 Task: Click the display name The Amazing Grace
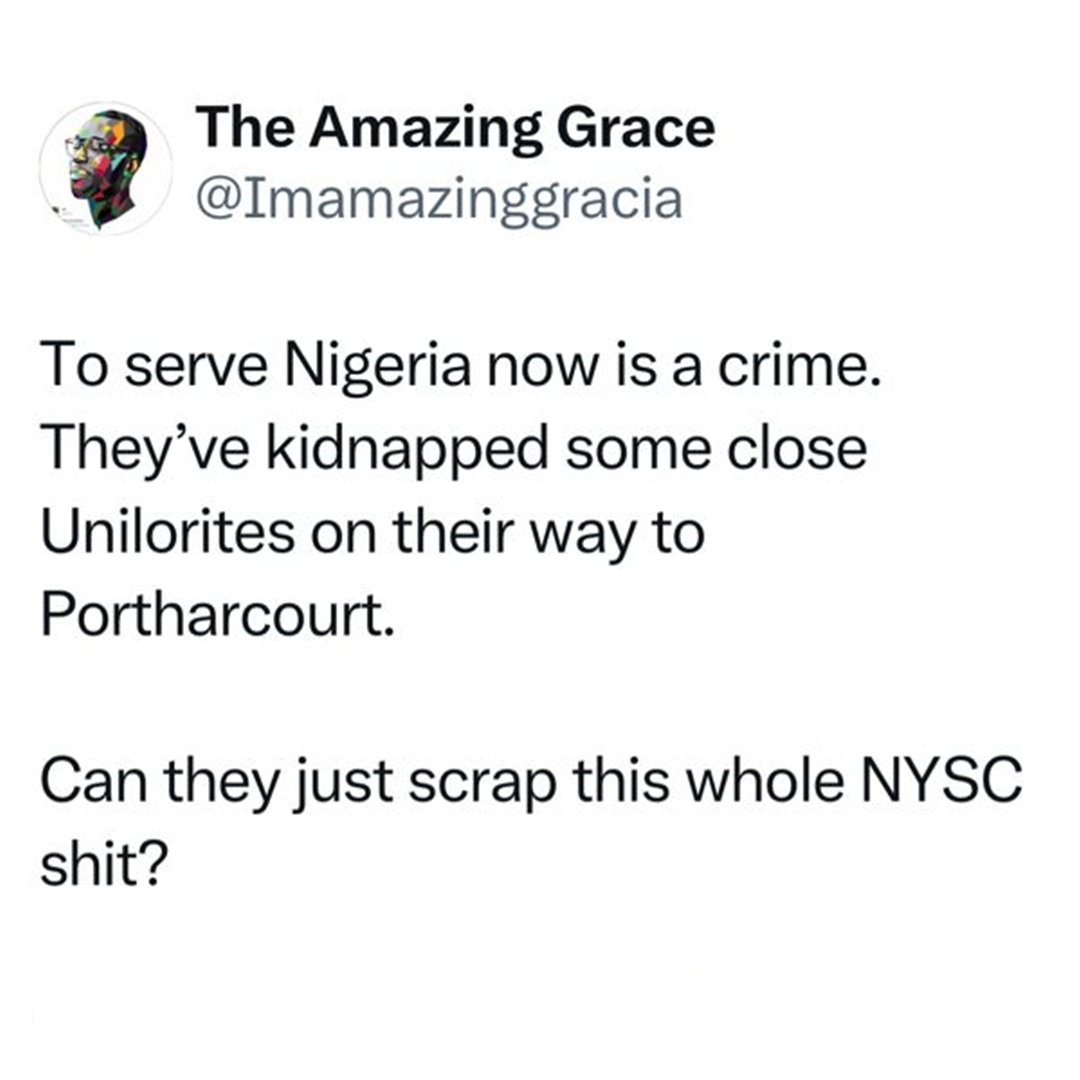point(456,127)
